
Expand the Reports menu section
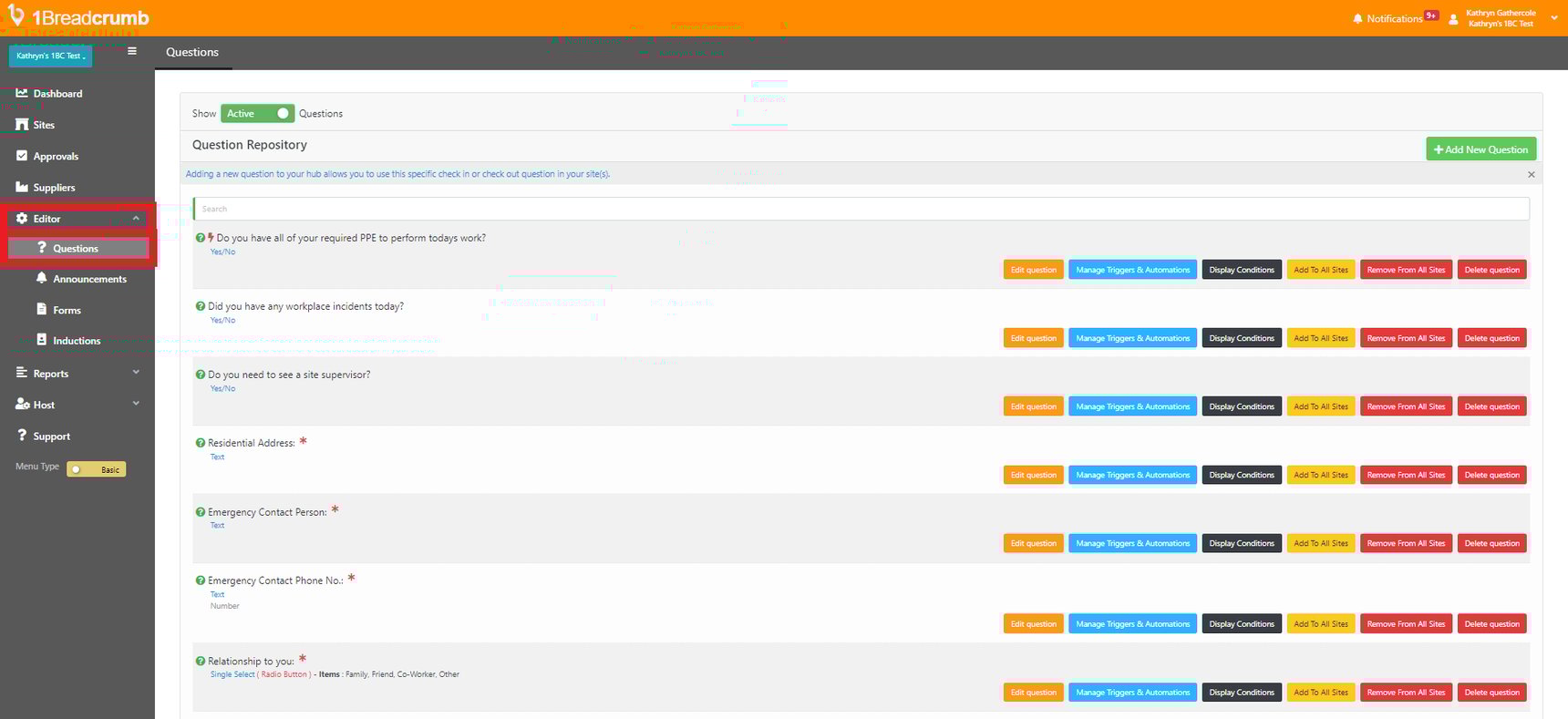[136, 373]
